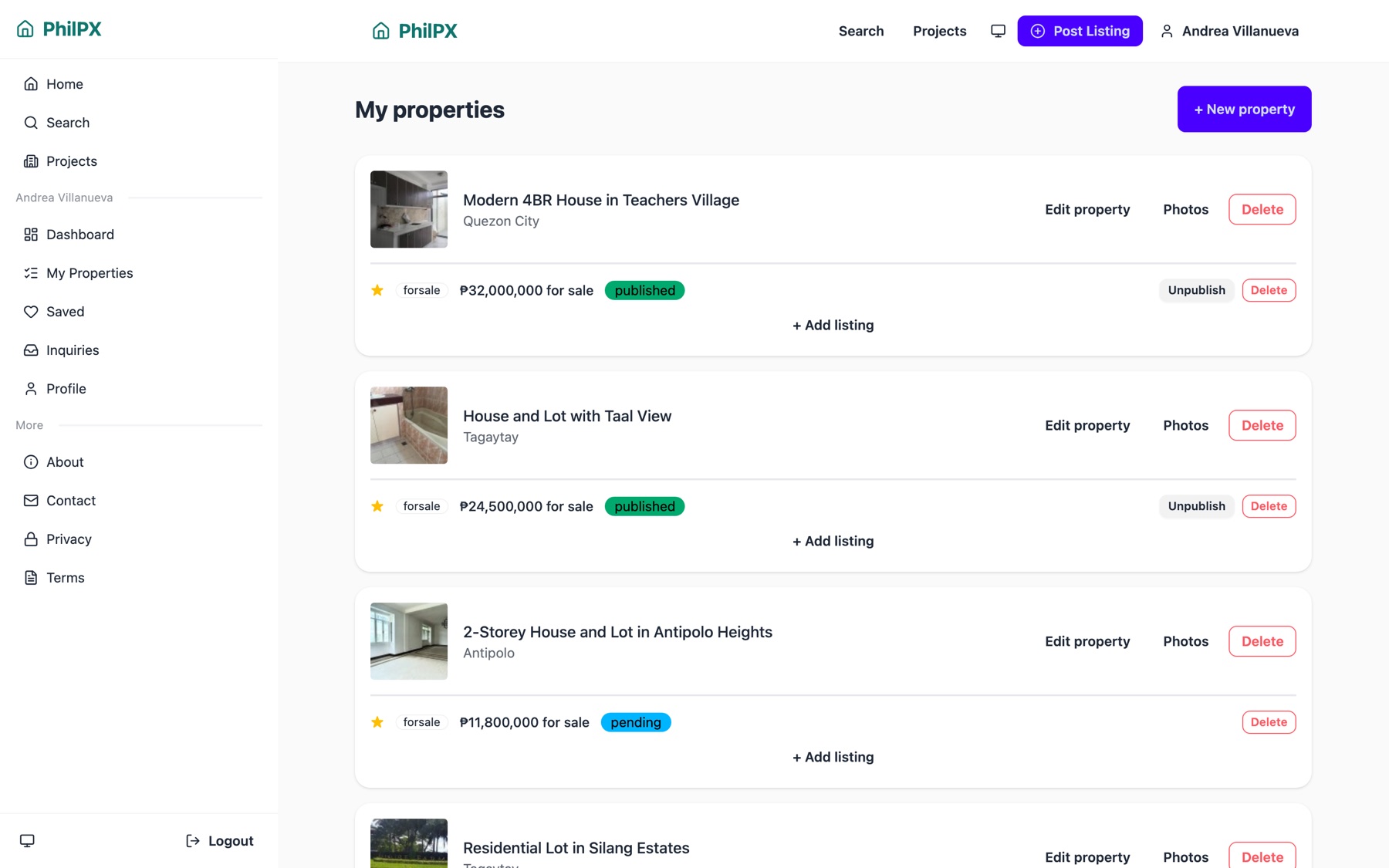Open Photos for House and Lot with Taal View
The image size is (1389, 868).
tap(1186, 425)
